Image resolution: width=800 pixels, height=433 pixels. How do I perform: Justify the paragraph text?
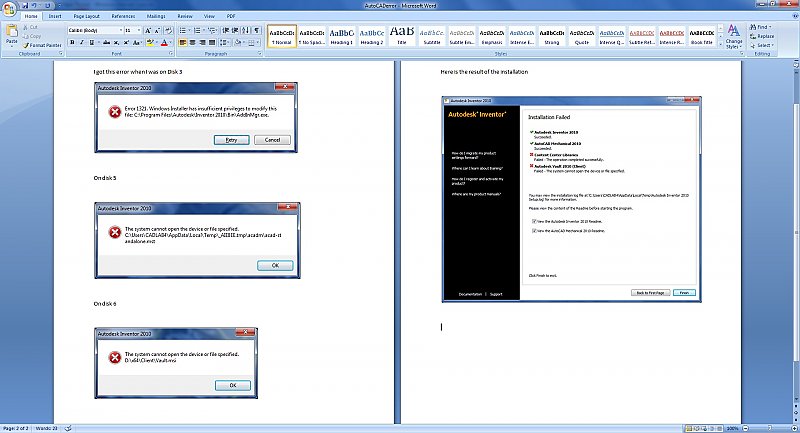[x=212, y=42]
